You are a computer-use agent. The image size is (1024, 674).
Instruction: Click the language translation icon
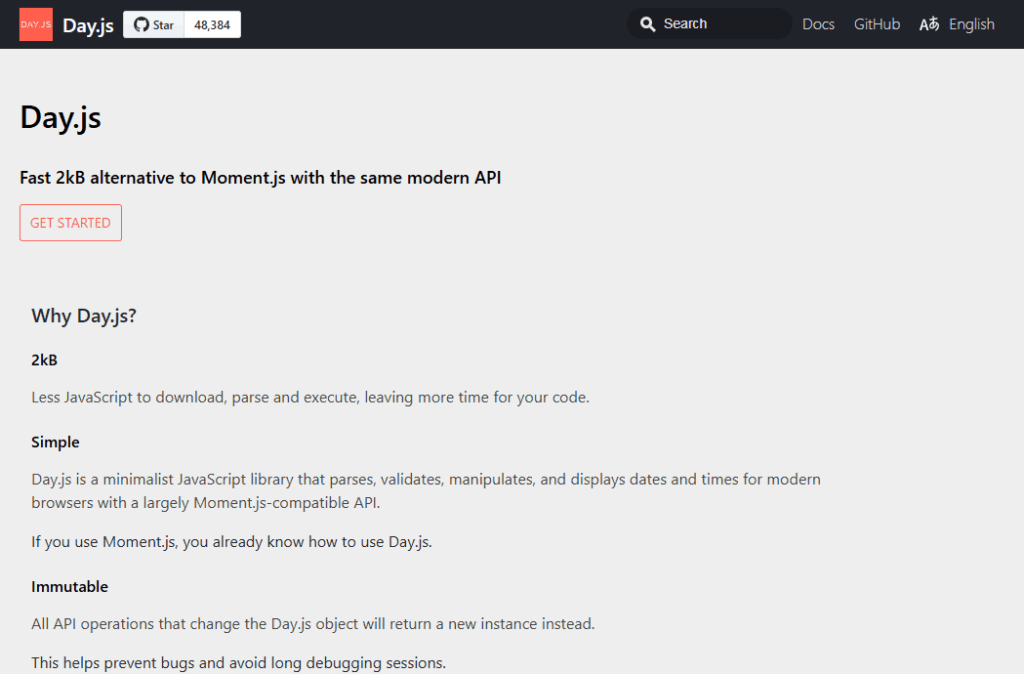929,25
